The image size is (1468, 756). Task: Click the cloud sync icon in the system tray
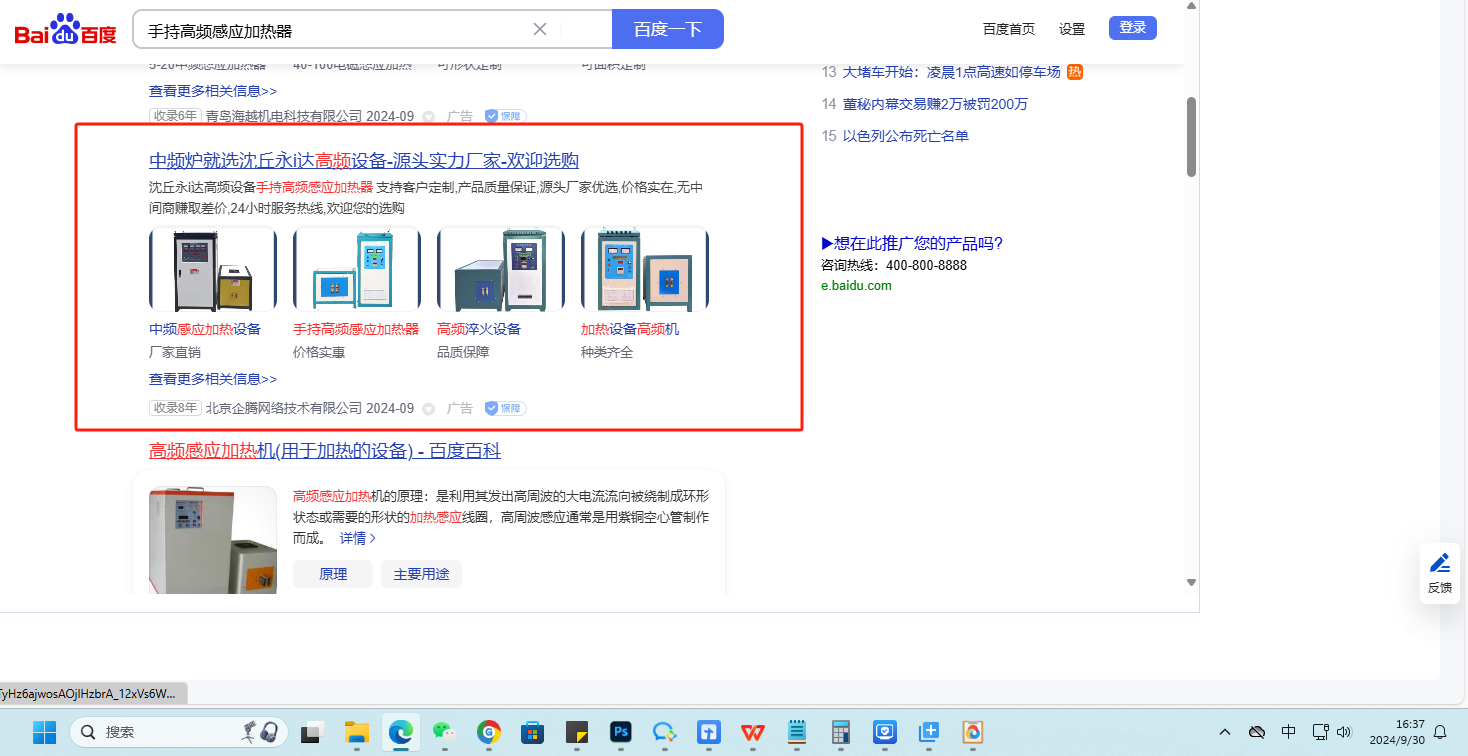pos(1257,732)
